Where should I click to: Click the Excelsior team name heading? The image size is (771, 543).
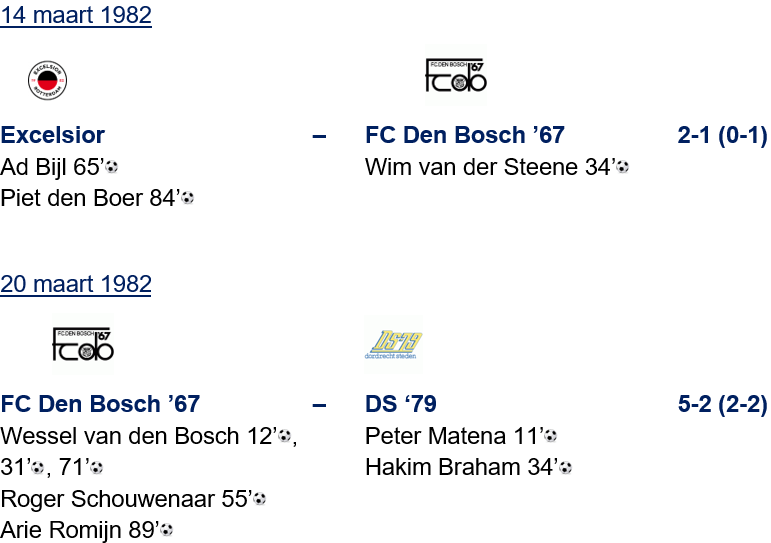pyautogui.click(x=53, y=136)
